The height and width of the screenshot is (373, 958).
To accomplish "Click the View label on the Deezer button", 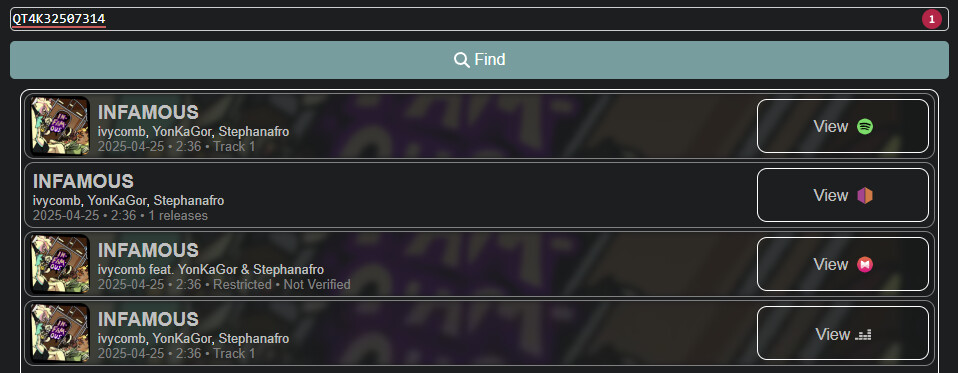I will 832,334.
